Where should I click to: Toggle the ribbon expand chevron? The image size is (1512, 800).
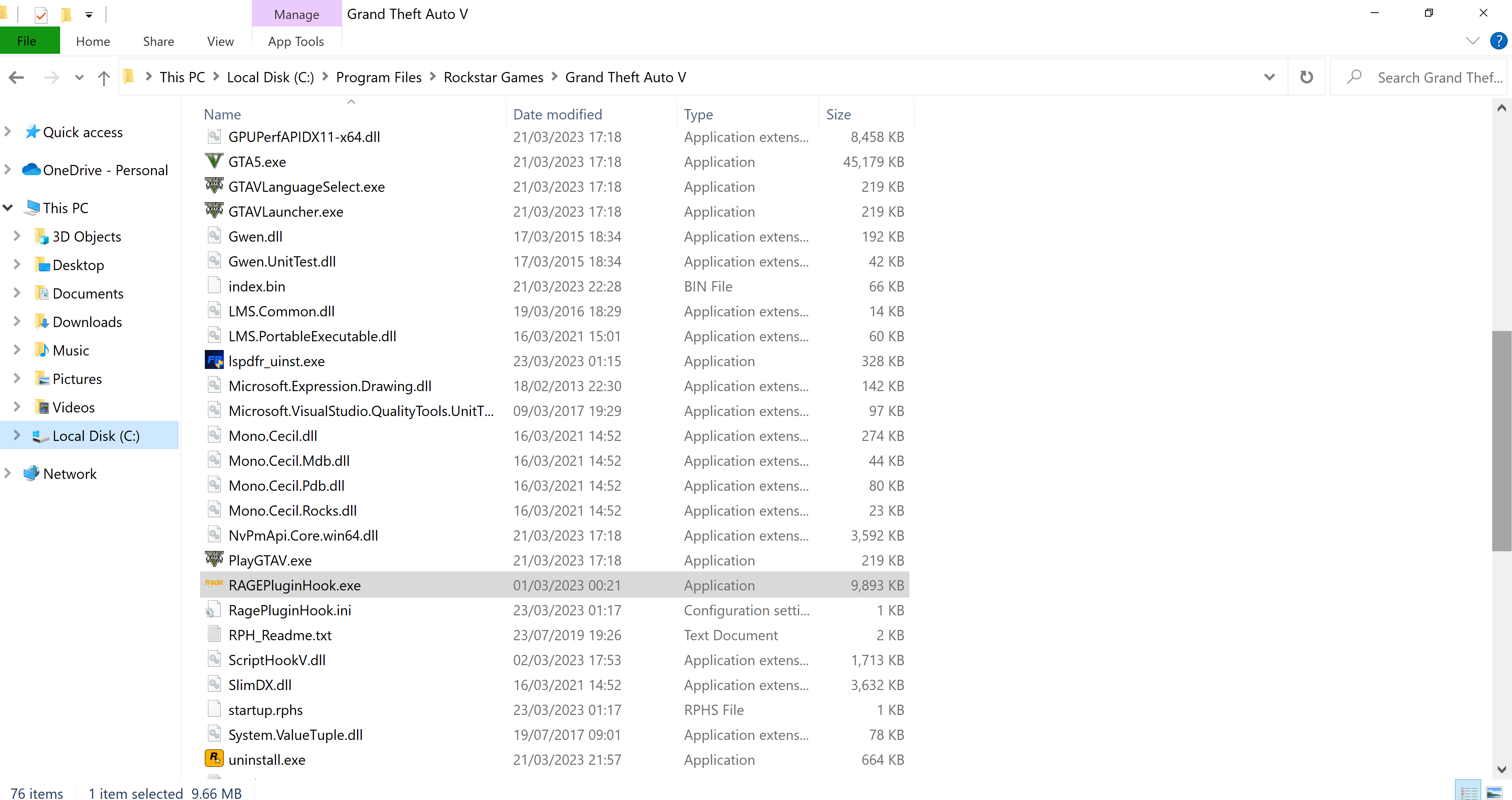pyautogui.click(x=1472, y=40)
